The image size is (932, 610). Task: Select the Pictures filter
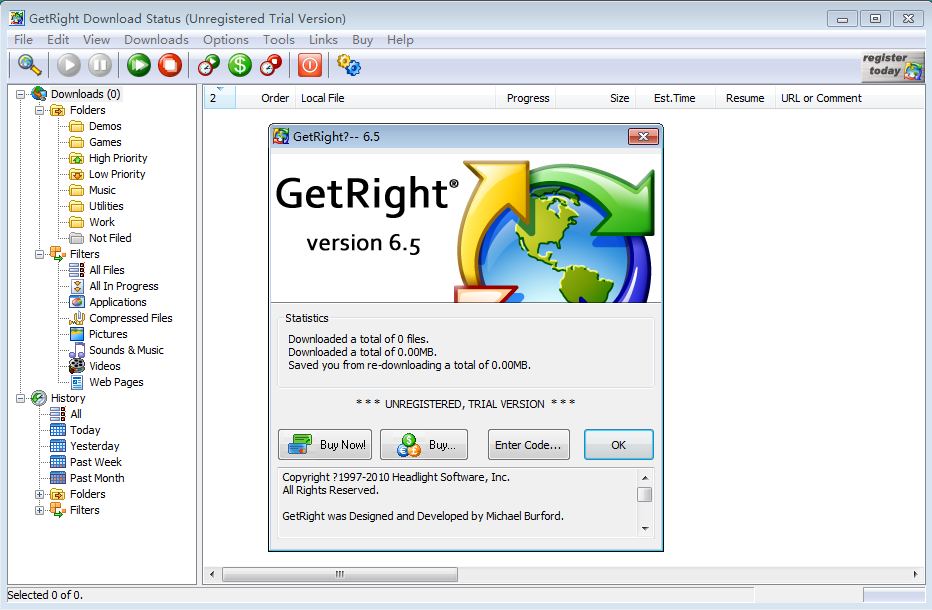point(108,335)
